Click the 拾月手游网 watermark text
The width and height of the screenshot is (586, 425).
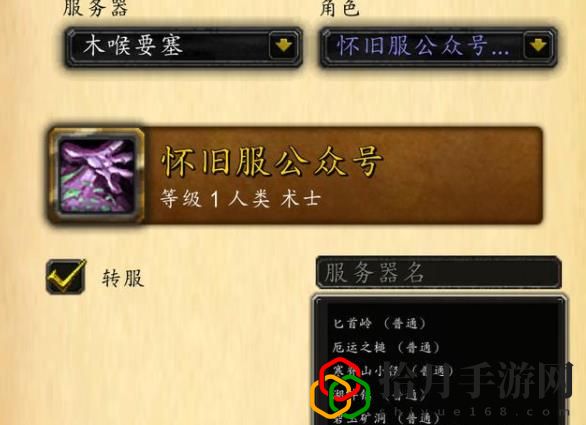click(x=477, y=381)
